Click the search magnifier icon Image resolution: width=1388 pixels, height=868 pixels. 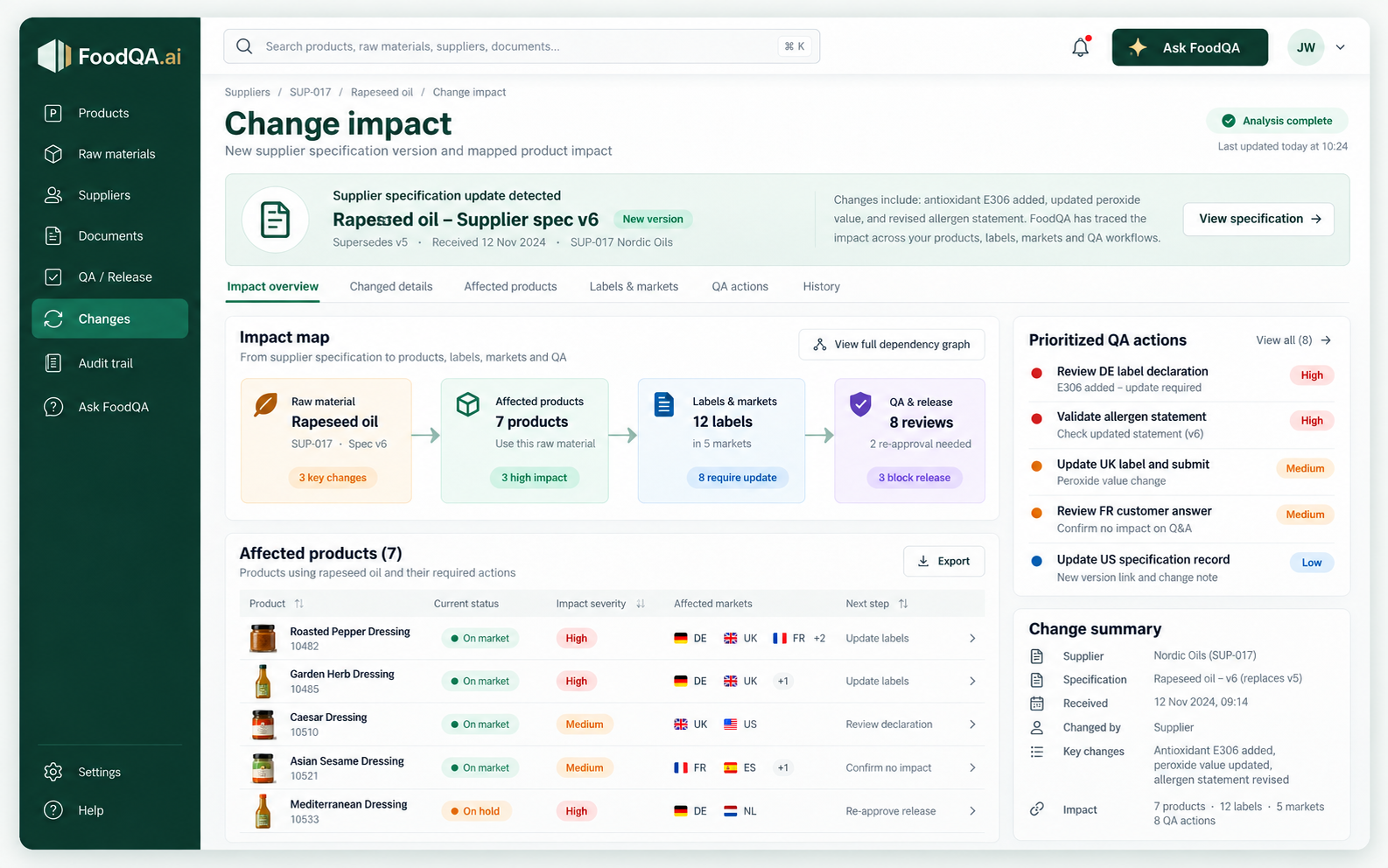[244, 46]
